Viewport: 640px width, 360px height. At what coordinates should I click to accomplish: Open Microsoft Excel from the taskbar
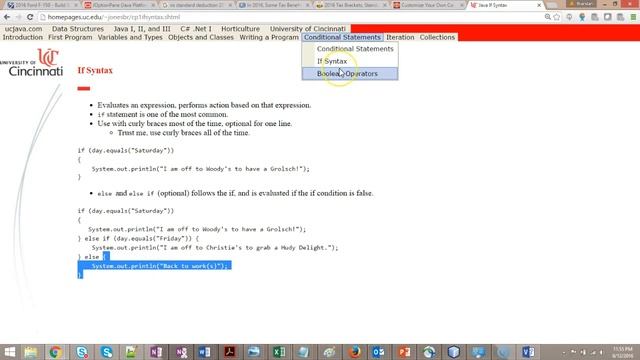[279, 352]
